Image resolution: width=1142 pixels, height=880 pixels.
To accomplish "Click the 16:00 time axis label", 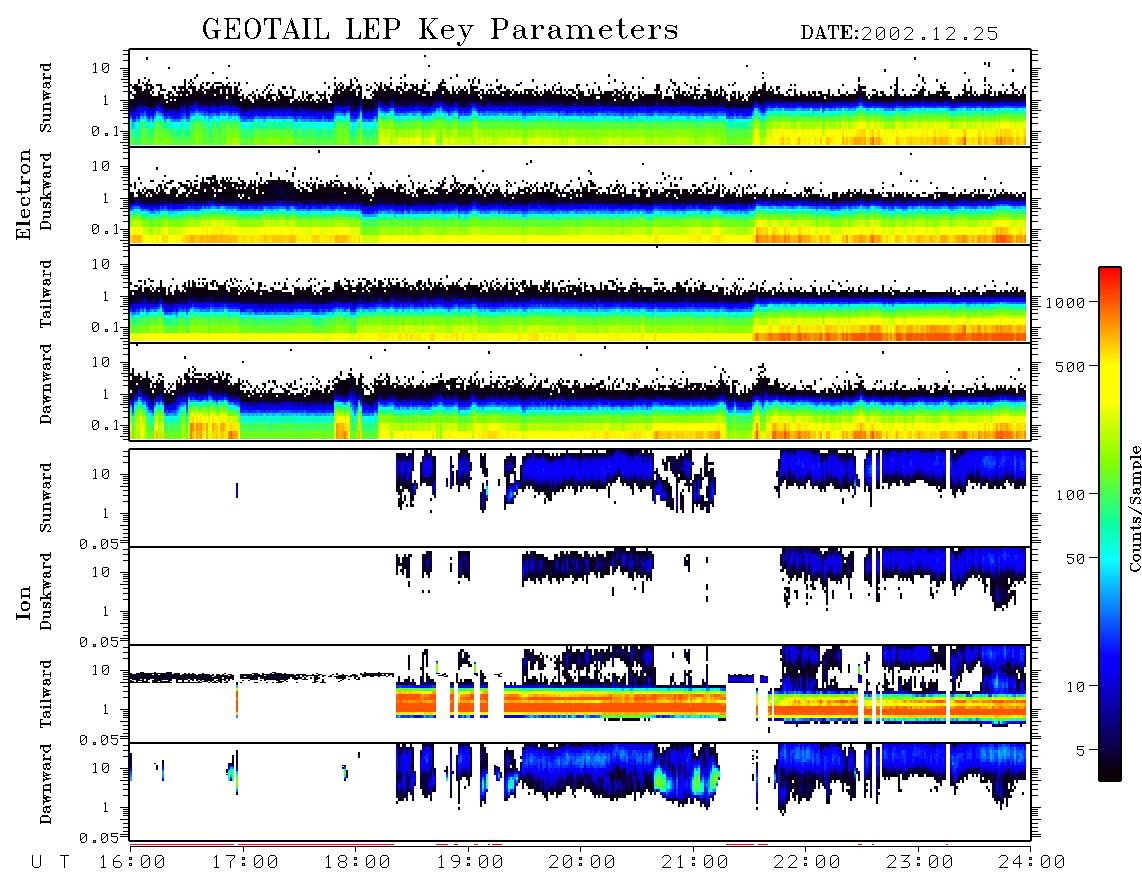I will tap(132, 862).
